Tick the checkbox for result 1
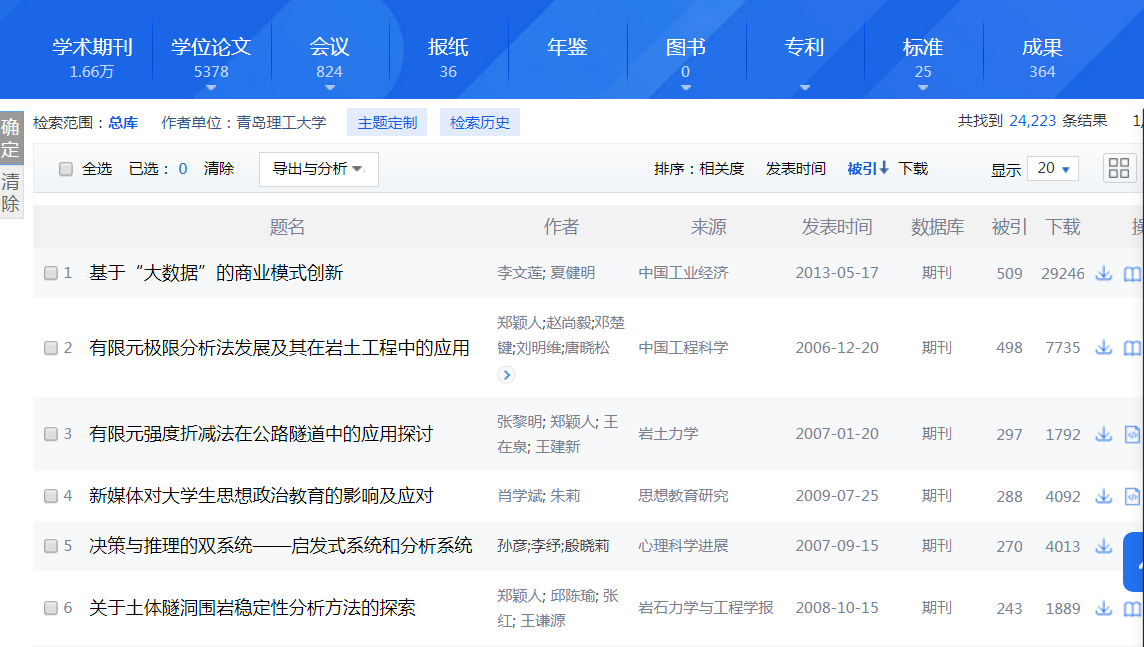The width and height of the screenshot is (1144, 647). 51,273
